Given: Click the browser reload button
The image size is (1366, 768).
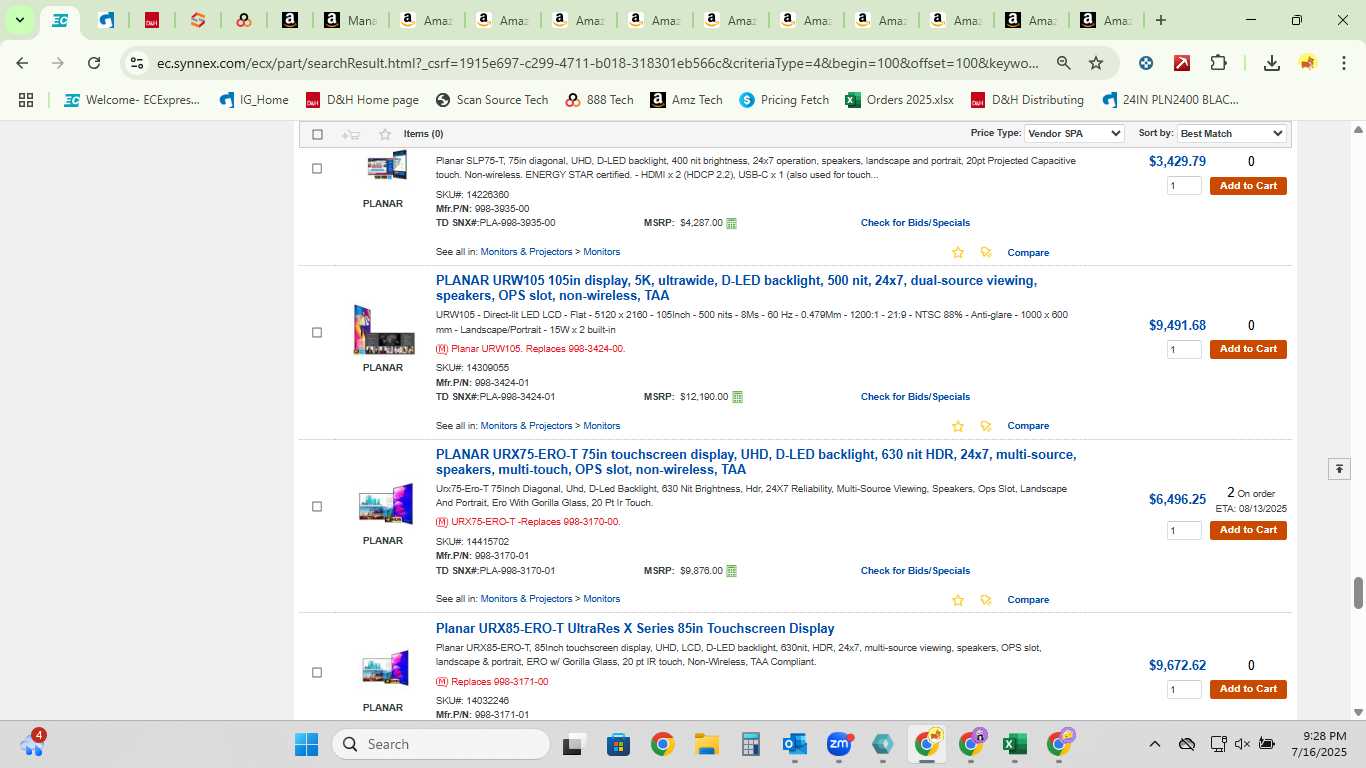Looking at the screenshot, I should click(94, 63).
